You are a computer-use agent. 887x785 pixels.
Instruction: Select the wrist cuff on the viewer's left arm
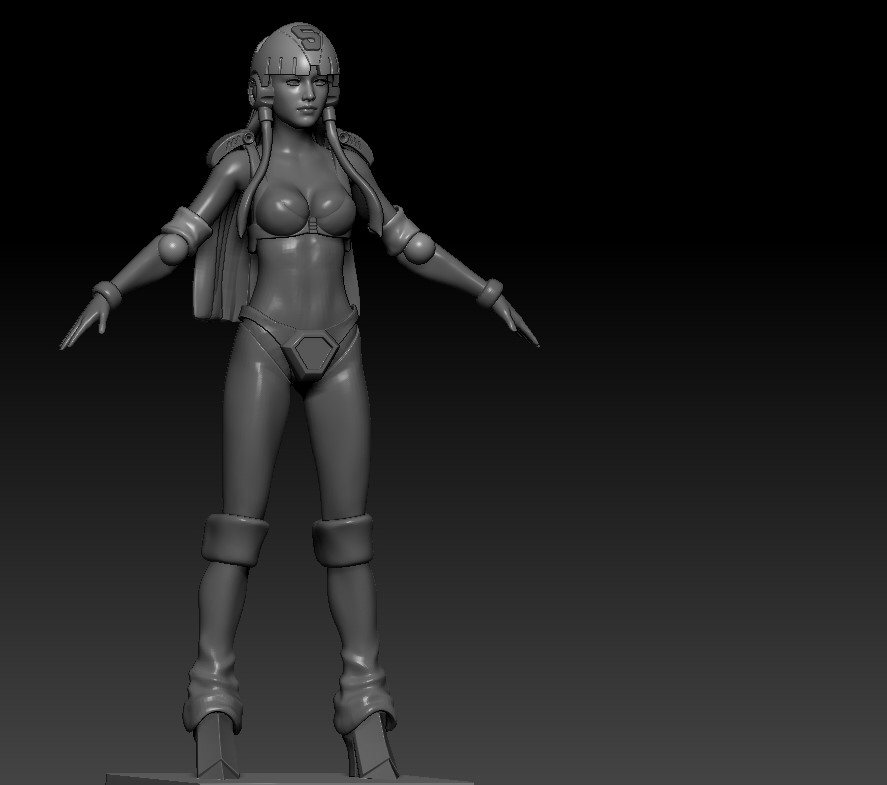(107, 293)
